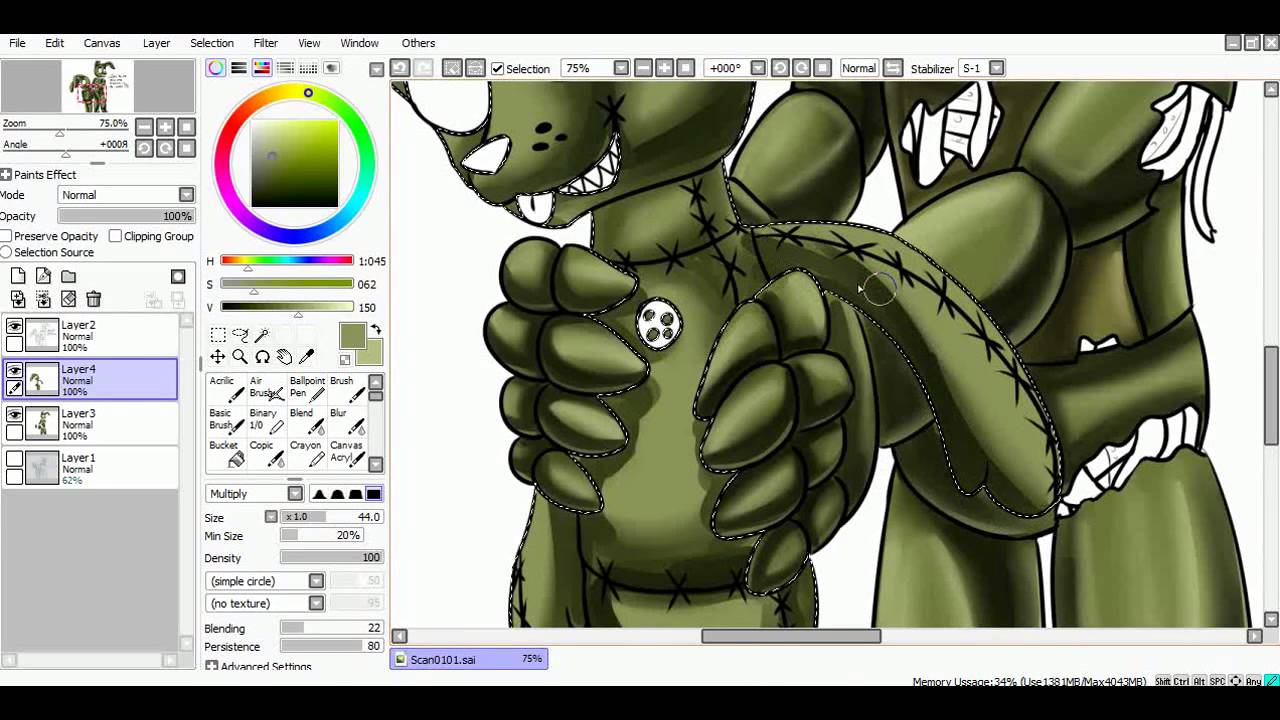Open the brush Multiply mode dropdown
Image resolution: width=1280 pixels, height=720 pixels.
coord(254,494)
